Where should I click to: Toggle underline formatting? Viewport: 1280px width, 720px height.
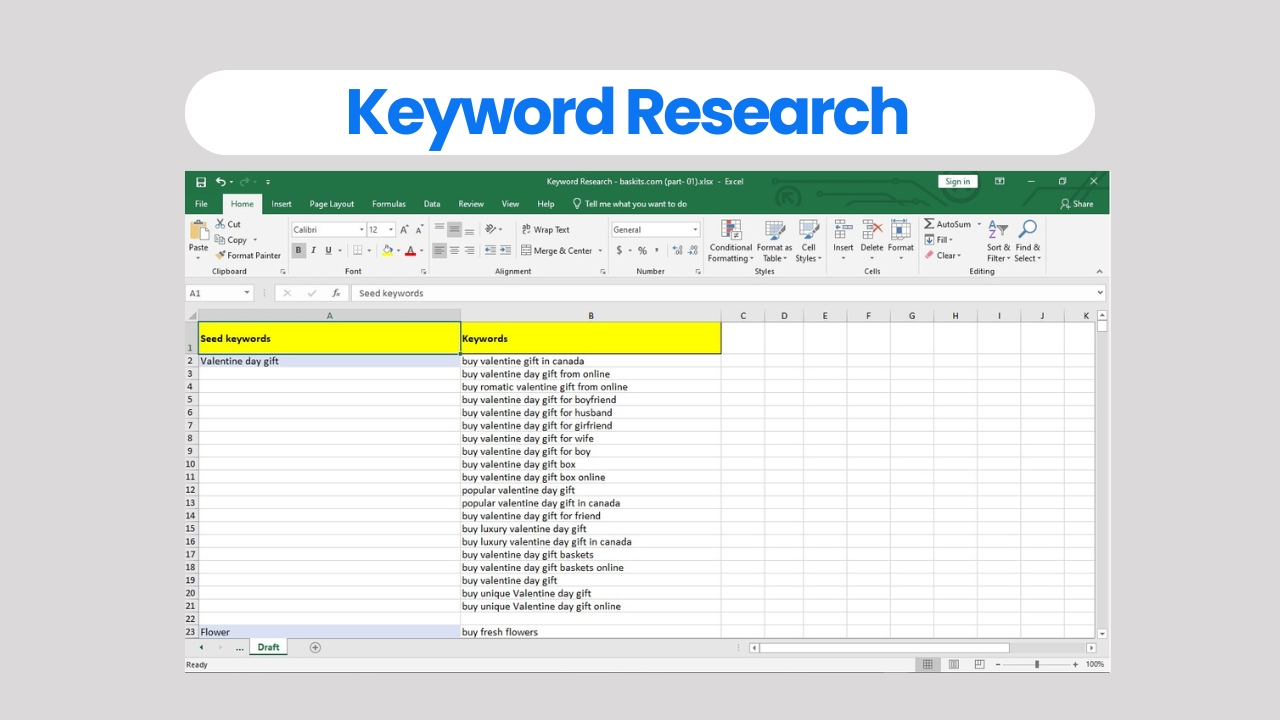(x=327, y=249)
